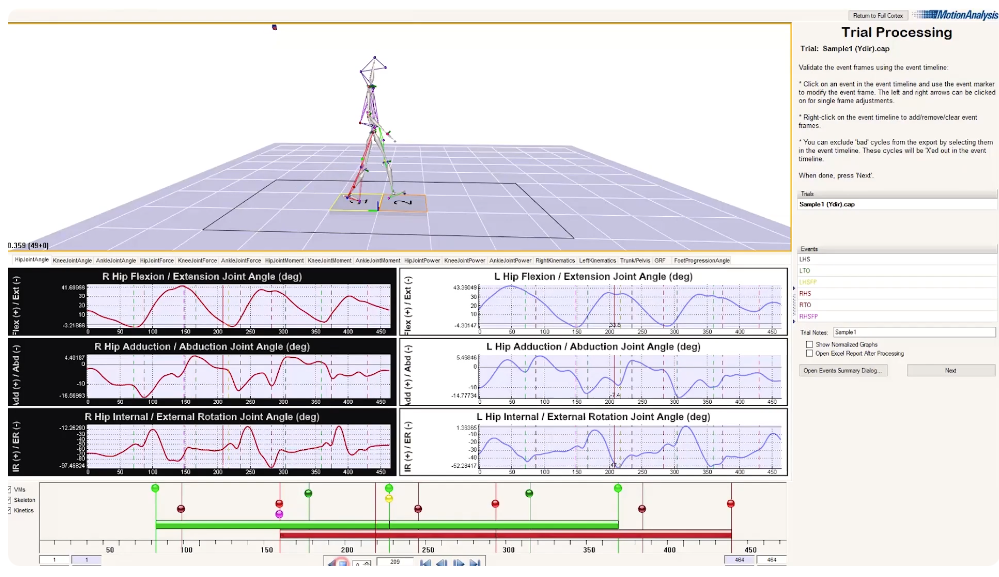Select the FootProgressionAngle tab
This screenshot has height=577, width=999.
tap(702, 260)
